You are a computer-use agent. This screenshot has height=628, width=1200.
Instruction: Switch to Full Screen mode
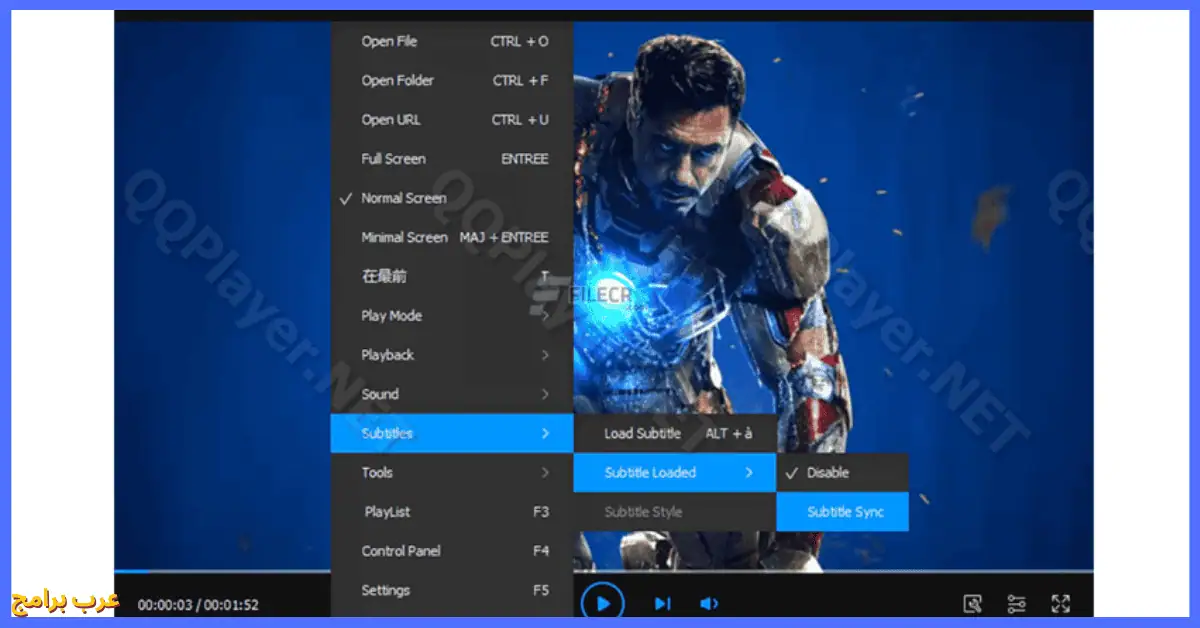coord(452,159)
